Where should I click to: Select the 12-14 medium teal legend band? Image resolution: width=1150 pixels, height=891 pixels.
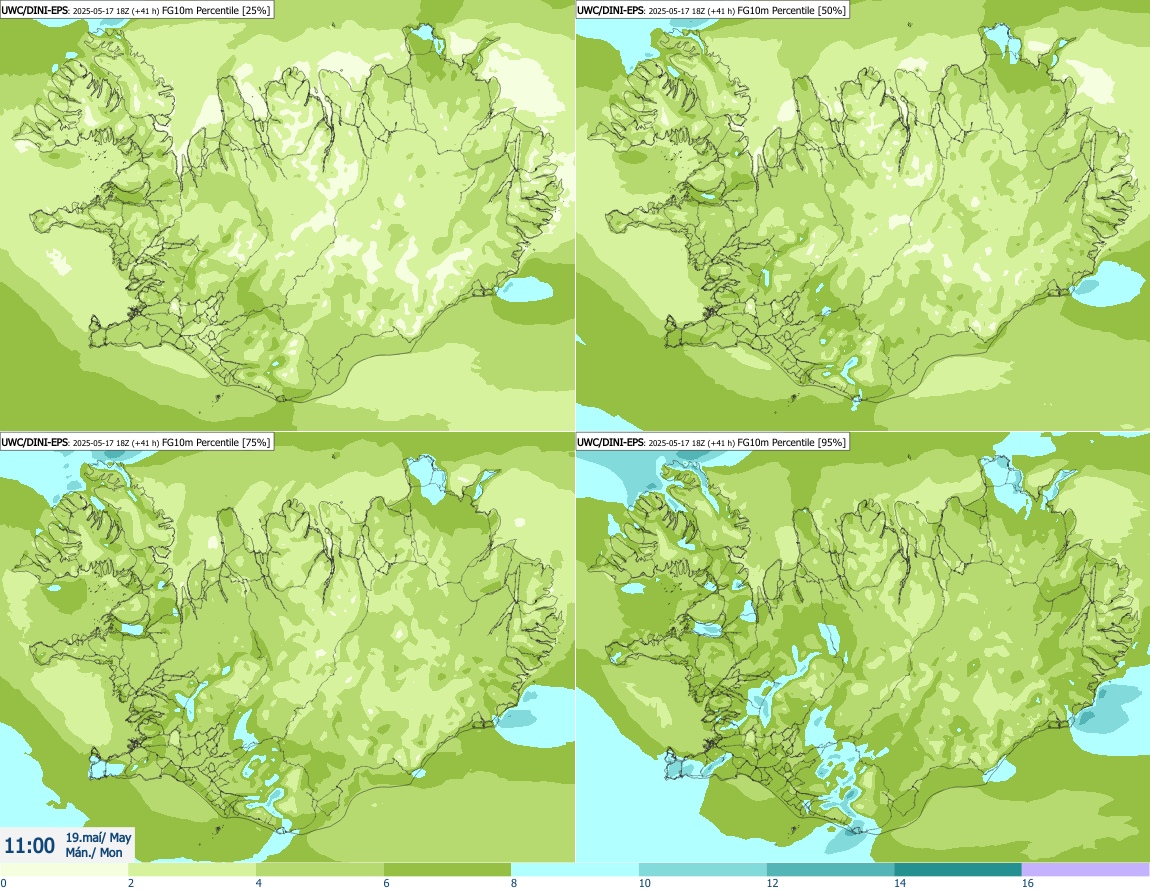pyautogui.click(x=830, y=869)
